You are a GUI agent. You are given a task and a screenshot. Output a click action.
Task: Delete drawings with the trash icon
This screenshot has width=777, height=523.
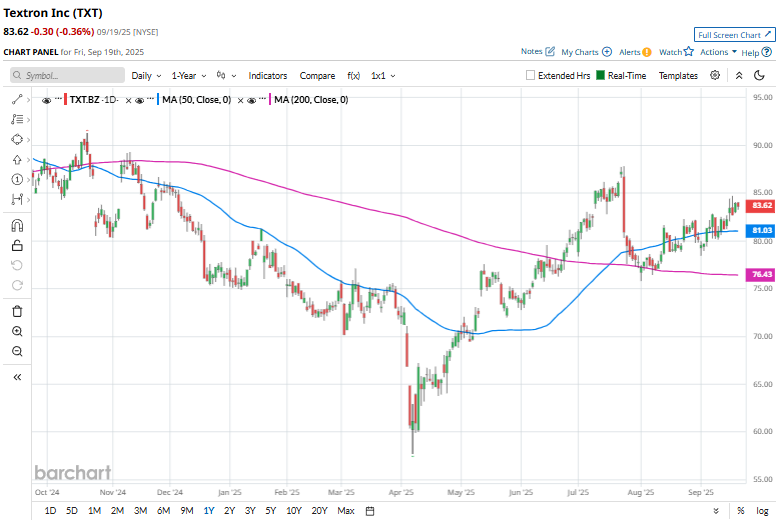(x=17, y=311)
